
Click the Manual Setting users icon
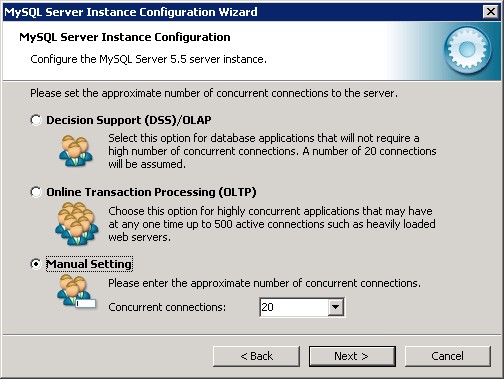point(76,291)
